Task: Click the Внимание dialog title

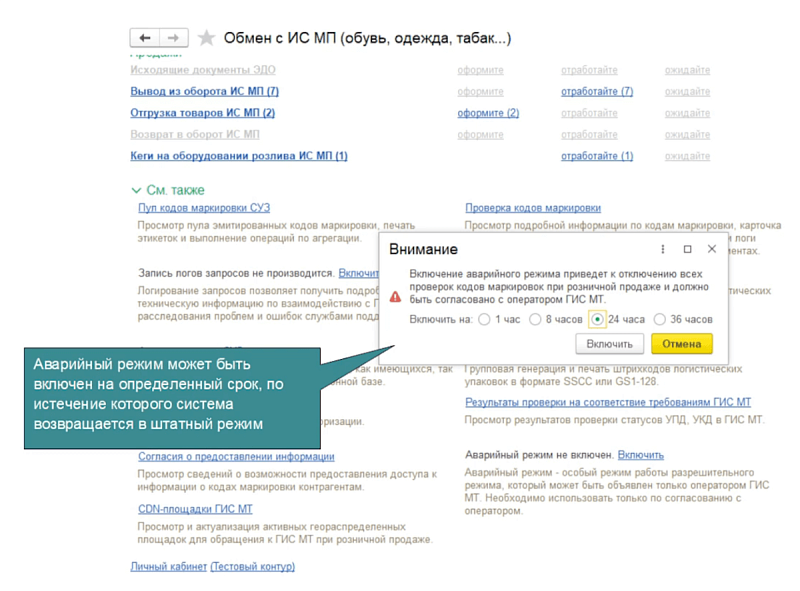Action: [x=423, y=249]
